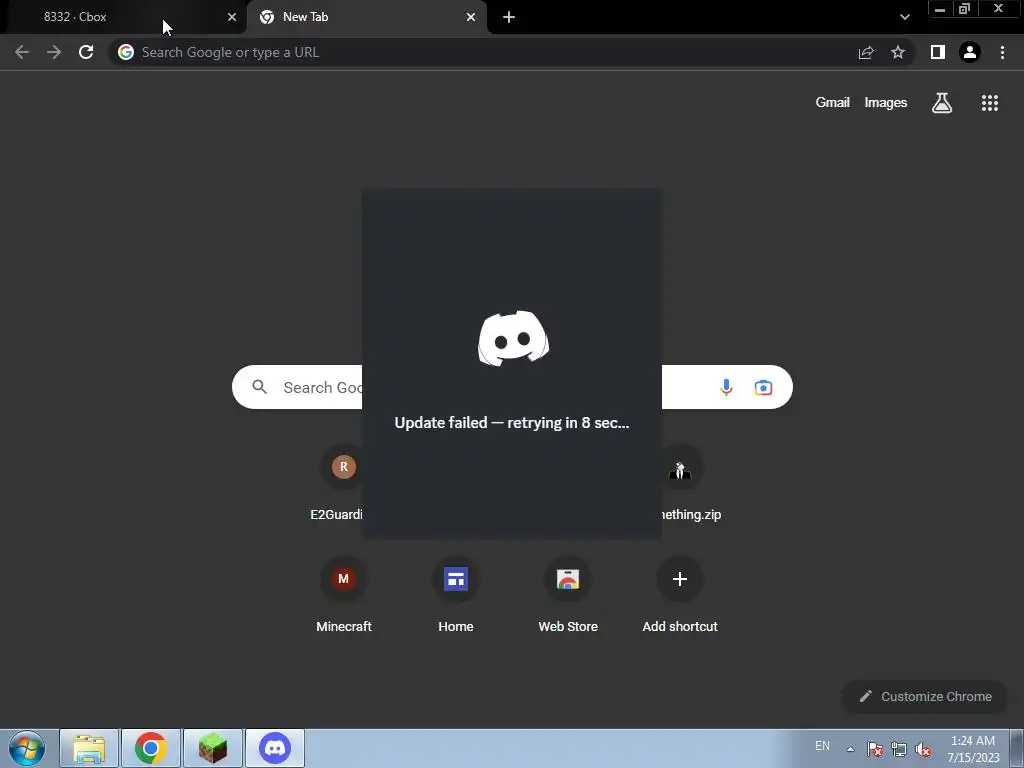Open the Google apps grid
The image size is (1024, 768).
point(990,103)
